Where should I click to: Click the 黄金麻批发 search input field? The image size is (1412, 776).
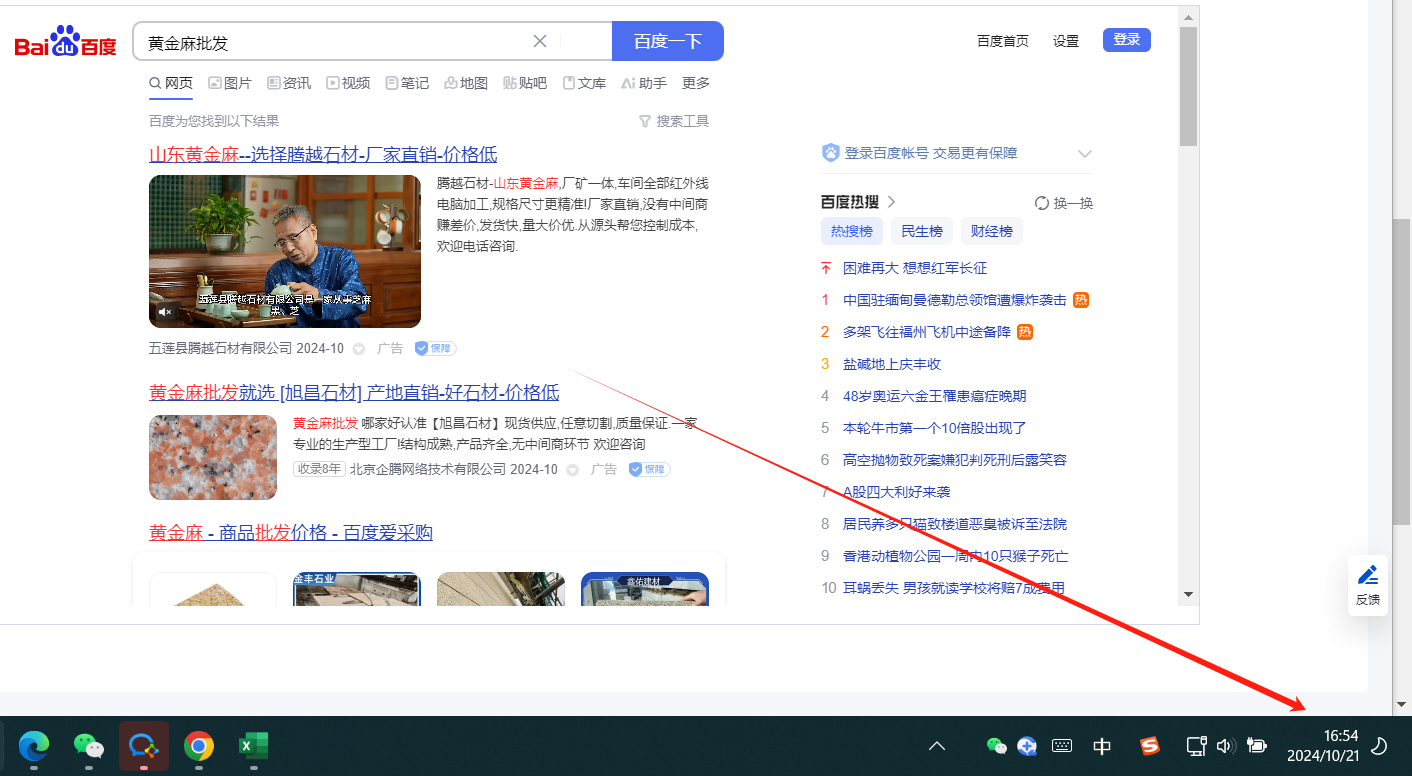coord(330,42)
